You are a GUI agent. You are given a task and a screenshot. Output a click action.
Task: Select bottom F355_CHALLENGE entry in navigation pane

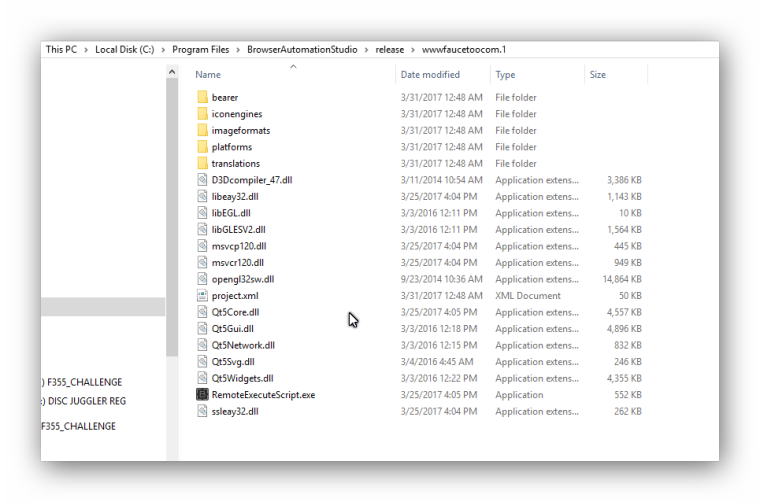point(79,426)
